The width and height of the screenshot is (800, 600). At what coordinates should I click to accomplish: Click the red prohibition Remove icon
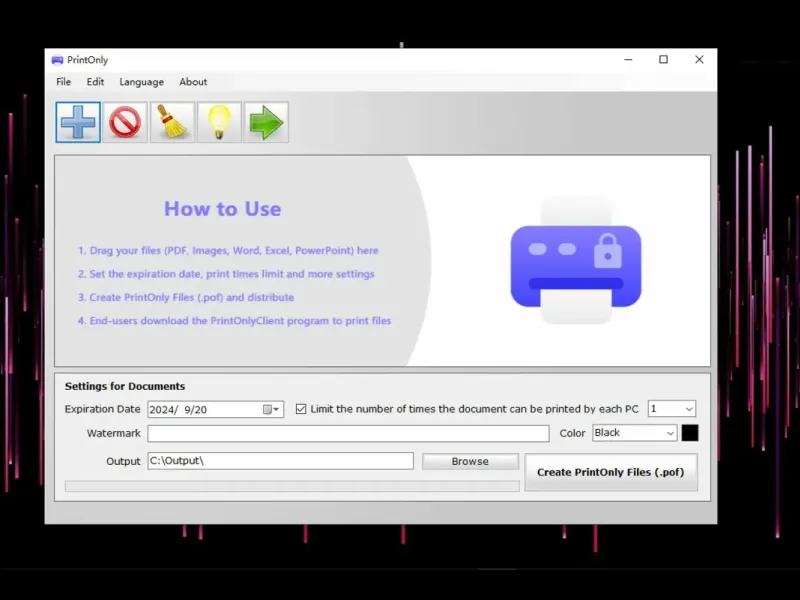pos(125,122)
